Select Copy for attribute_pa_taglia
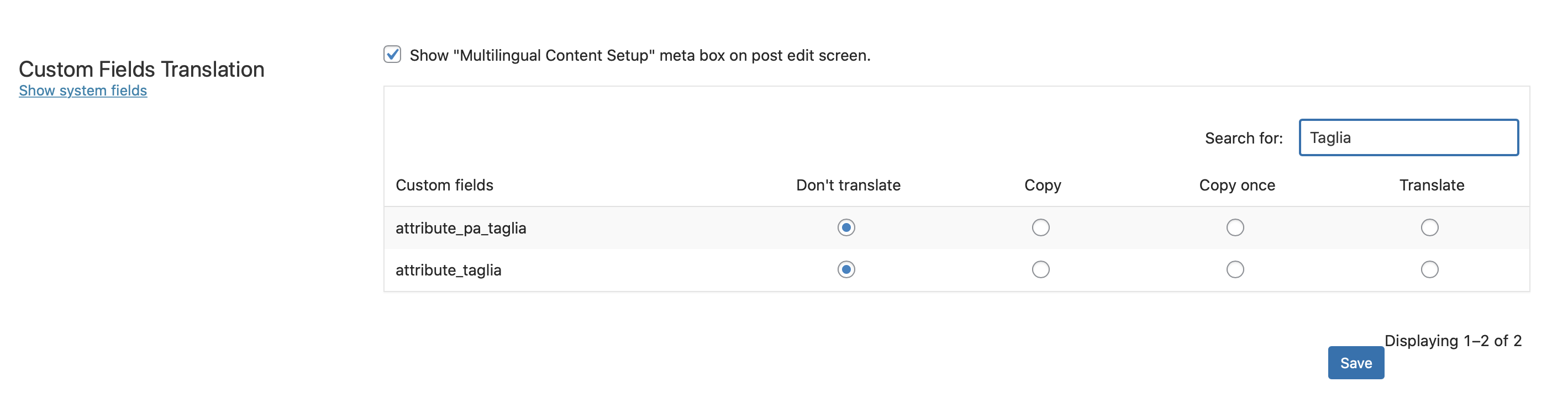 (1040, 227)
